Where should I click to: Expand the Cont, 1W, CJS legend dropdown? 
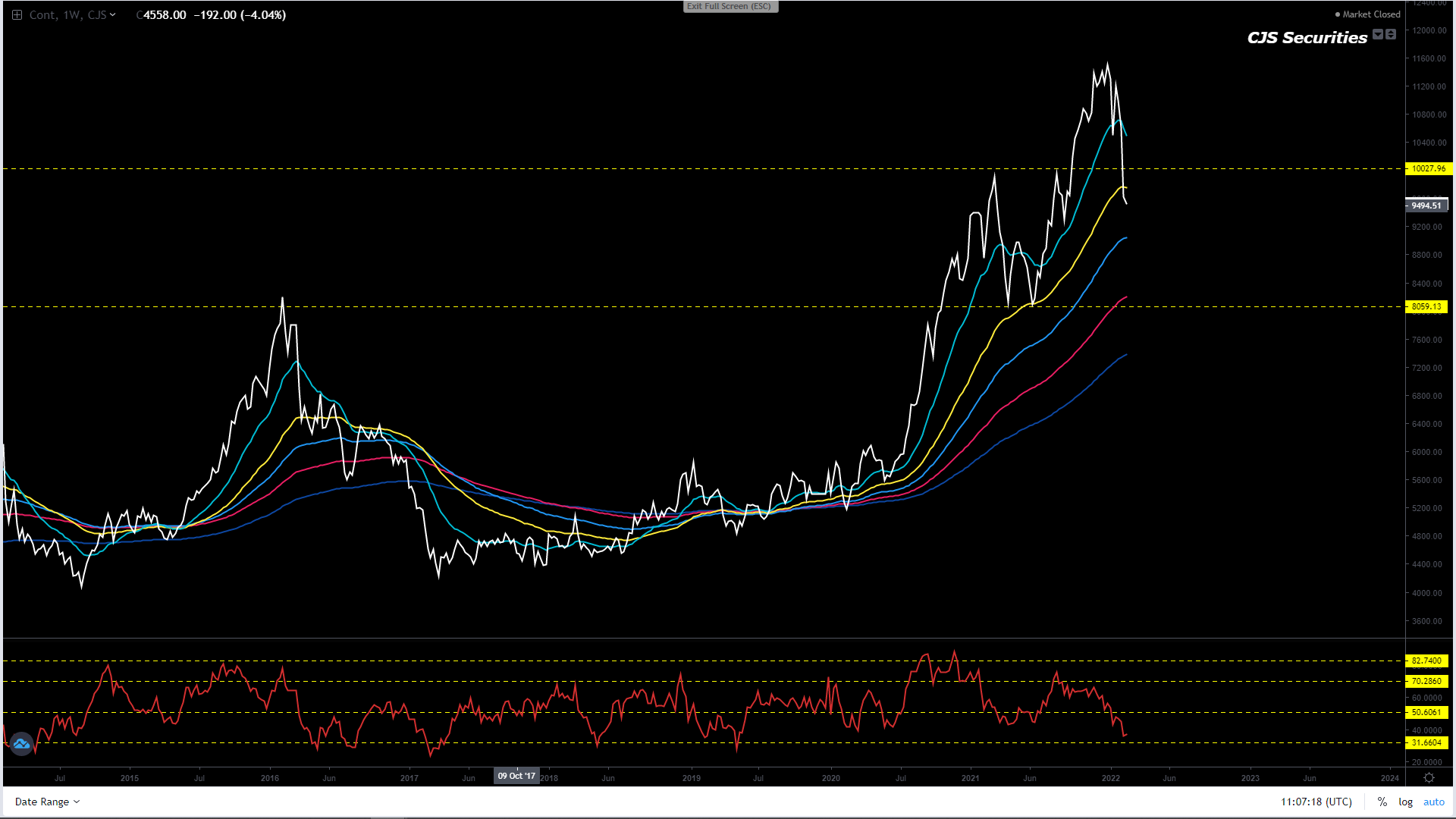[x=113, y=14]
